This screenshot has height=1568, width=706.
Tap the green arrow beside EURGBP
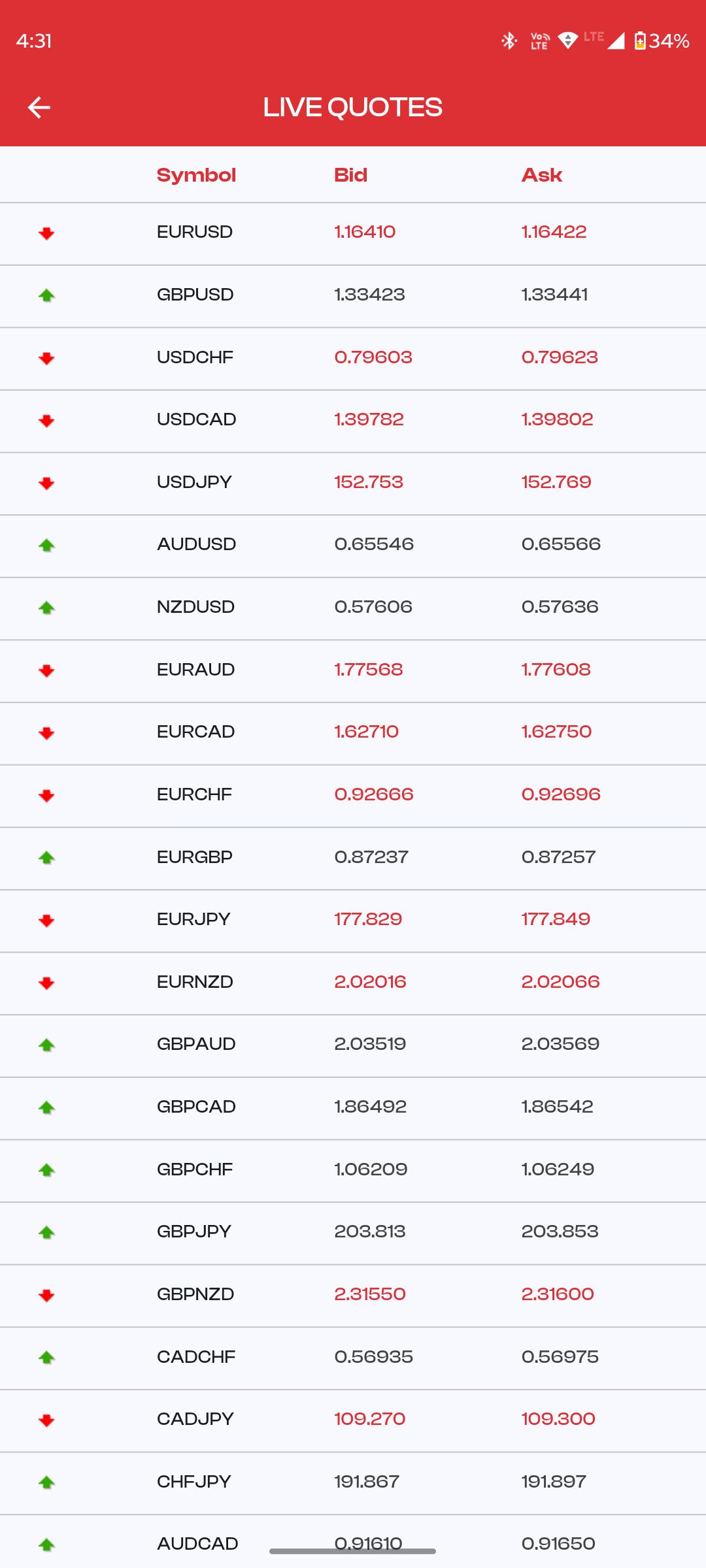click(46, 857)
